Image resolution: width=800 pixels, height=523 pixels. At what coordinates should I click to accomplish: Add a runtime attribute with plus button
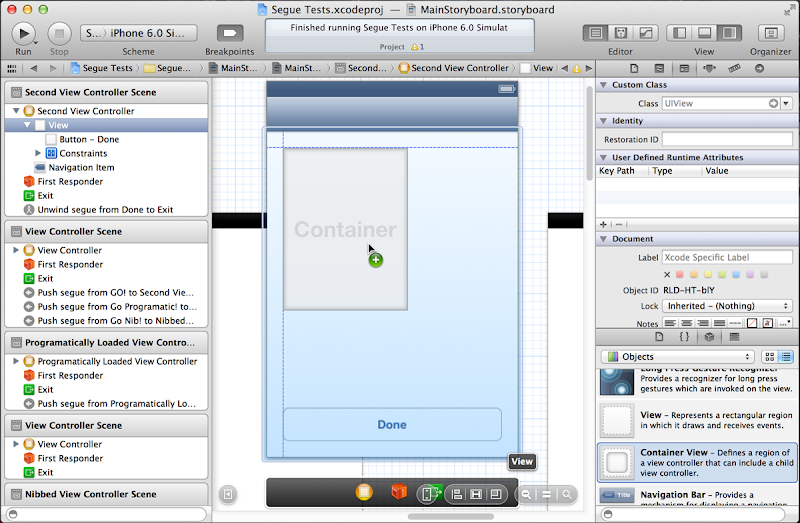point(604,224)
